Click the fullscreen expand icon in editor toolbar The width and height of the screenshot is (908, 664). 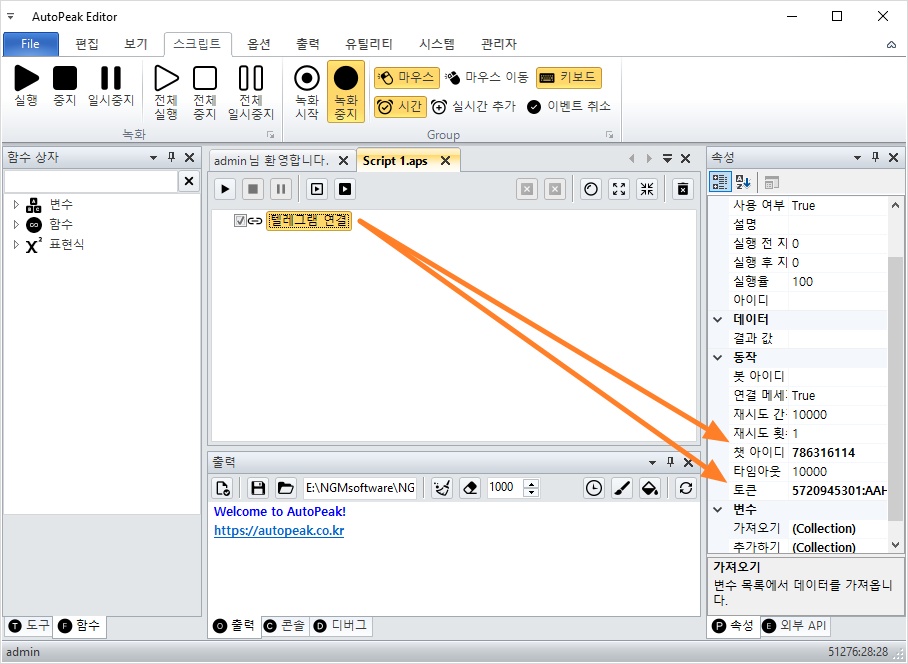[x=619, y=189]
